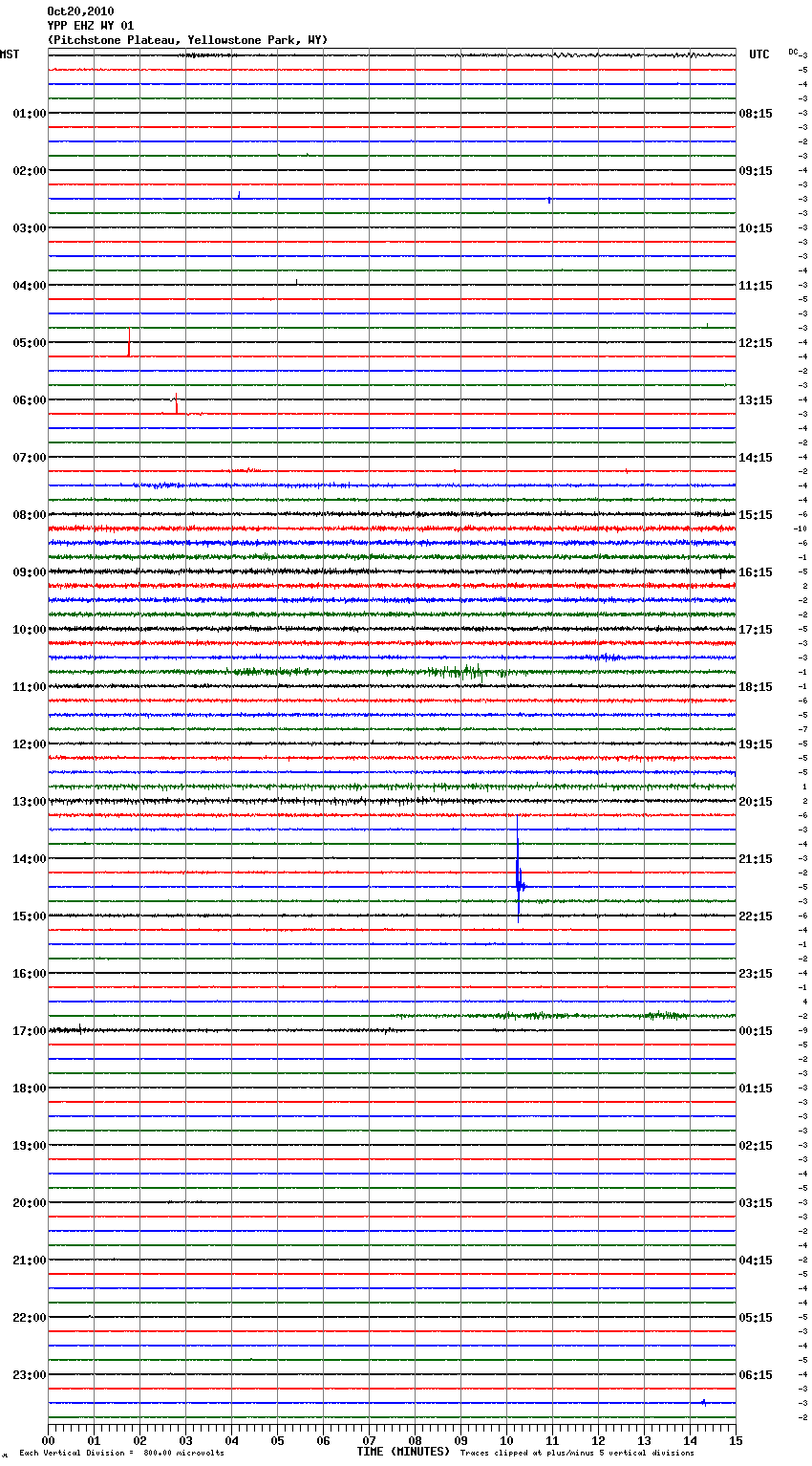
Task: Click the "15" minute tick label
Action: (x=736, y=1440)
